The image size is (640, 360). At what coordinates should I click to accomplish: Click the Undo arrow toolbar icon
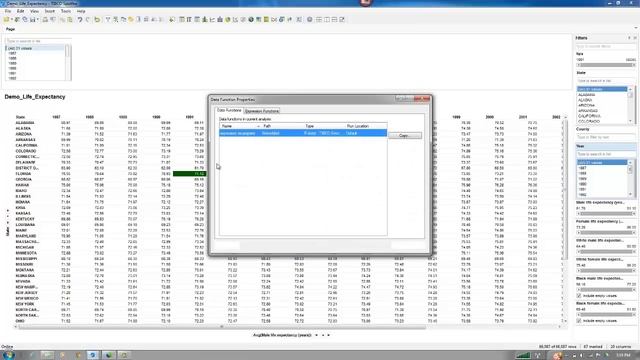80,19
